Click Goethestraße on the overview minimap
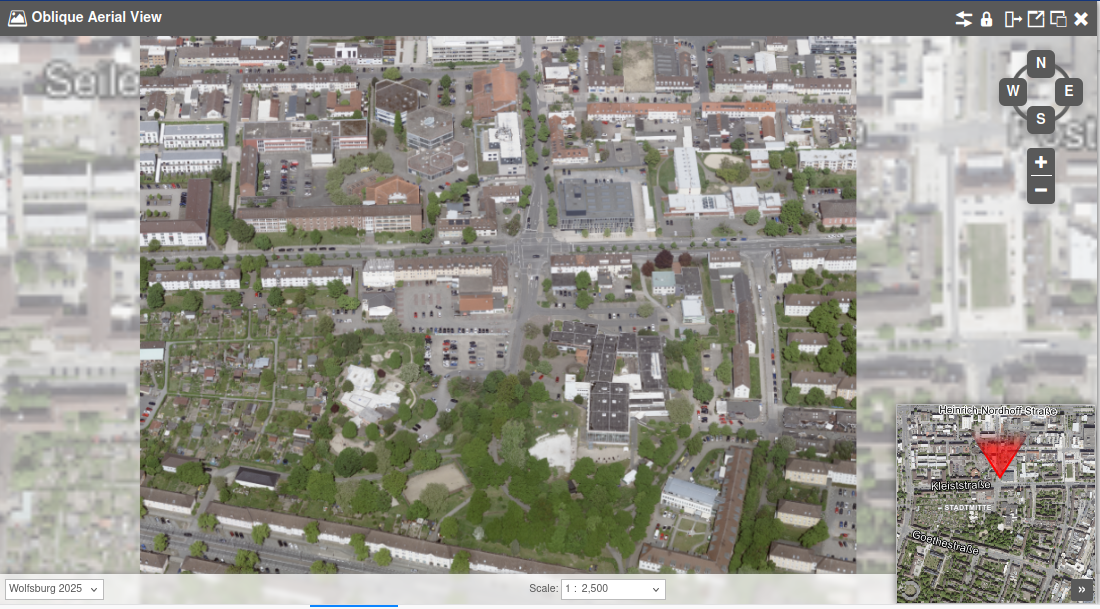This screenshot has width=1100, height=609. [x=946, y=545]
